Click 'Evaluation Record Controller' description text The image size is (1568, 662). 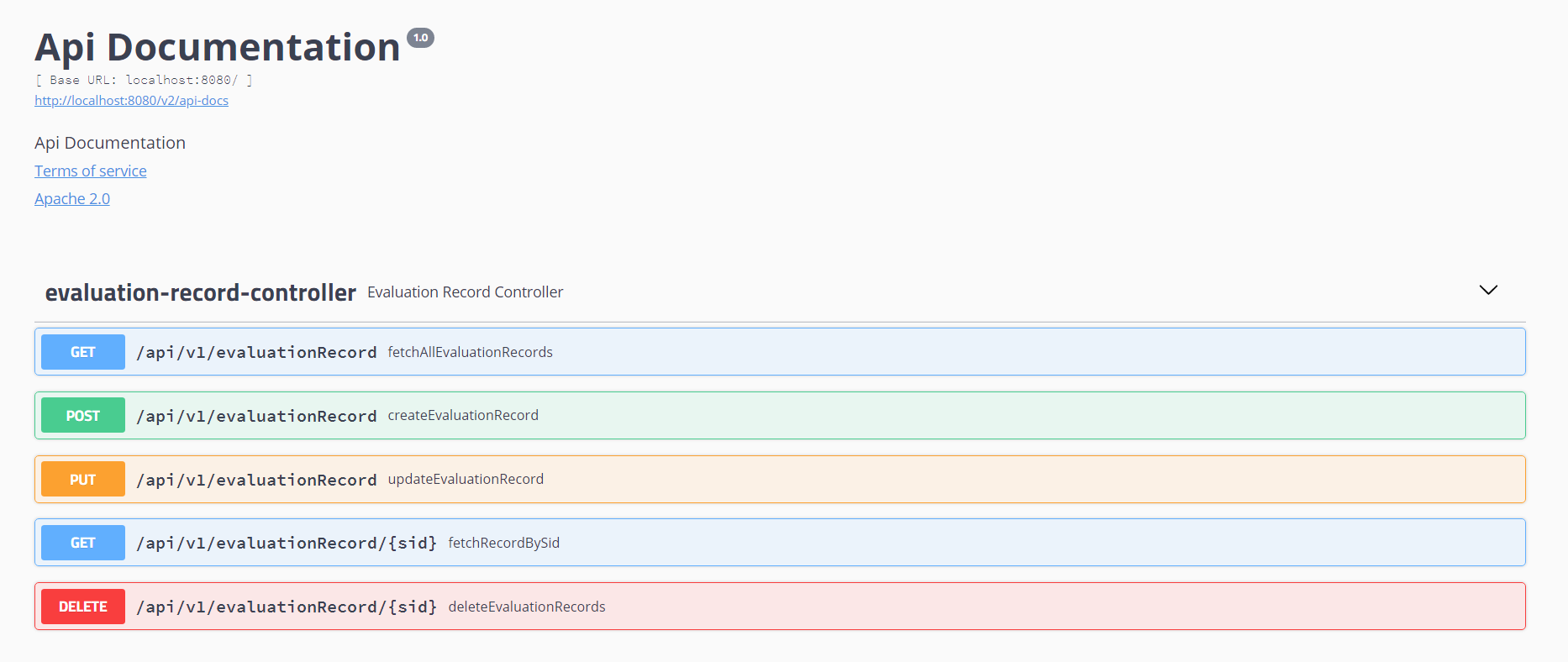[x=465, y=292]
